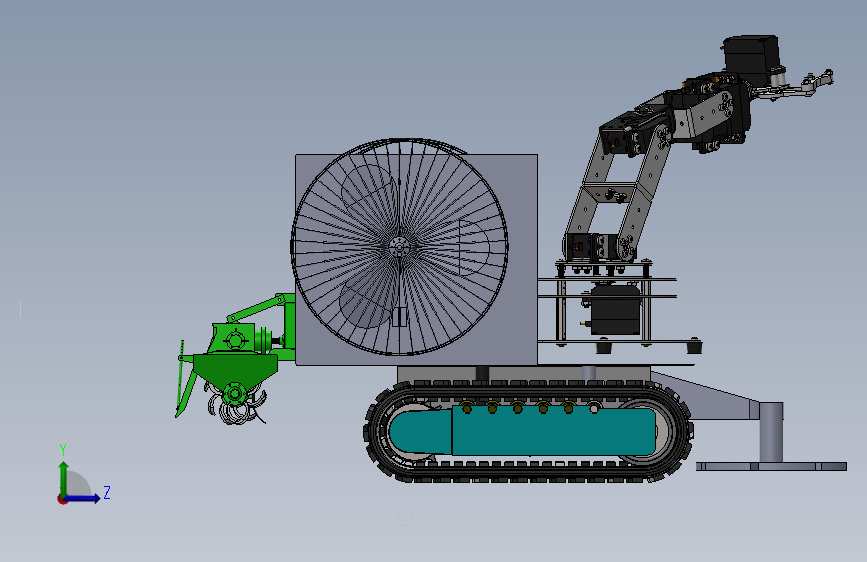Select the black motor box under the platform
Screen dimensions: 867x562
tap(615, 309)
